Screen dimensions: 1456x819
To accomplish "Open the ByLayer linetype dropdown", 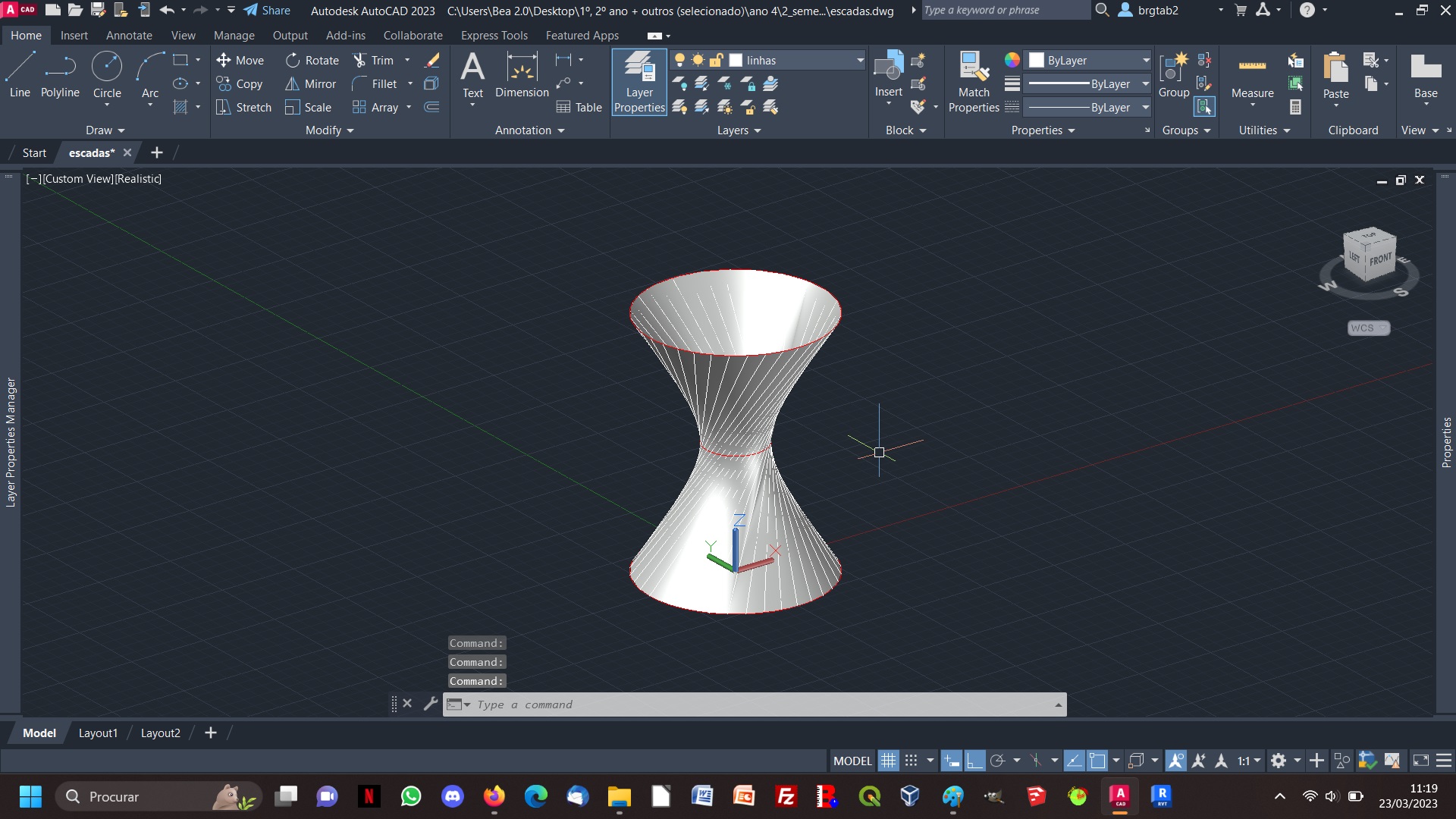I will tap(1088, 107).
